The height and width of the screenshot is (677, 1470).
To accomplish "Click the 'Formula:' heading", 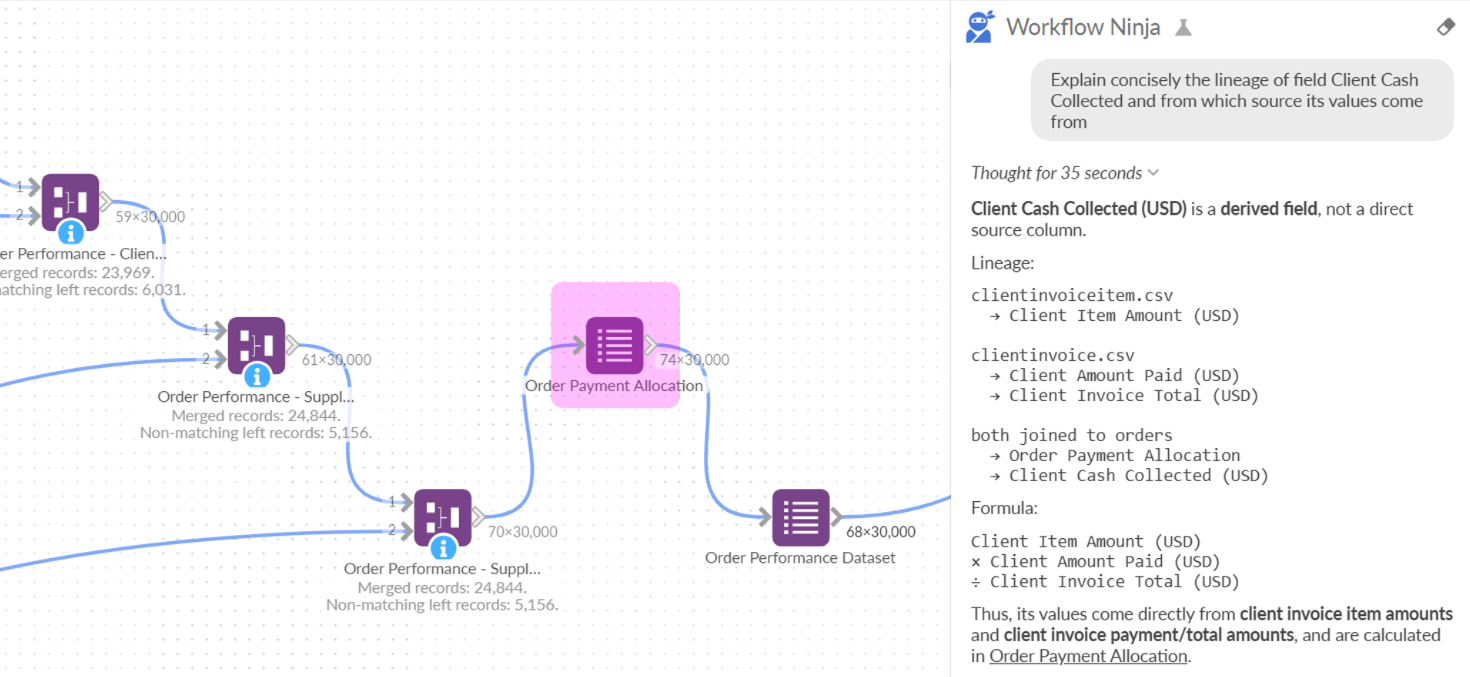I will coord(1005,508).
